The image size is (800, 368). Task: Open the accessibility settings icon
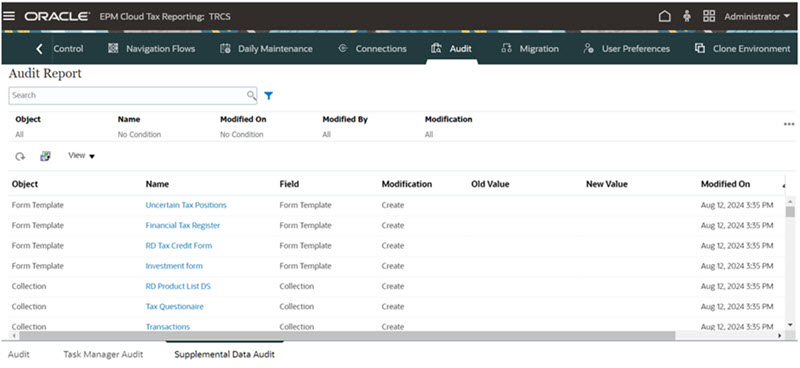coord(687,16)
